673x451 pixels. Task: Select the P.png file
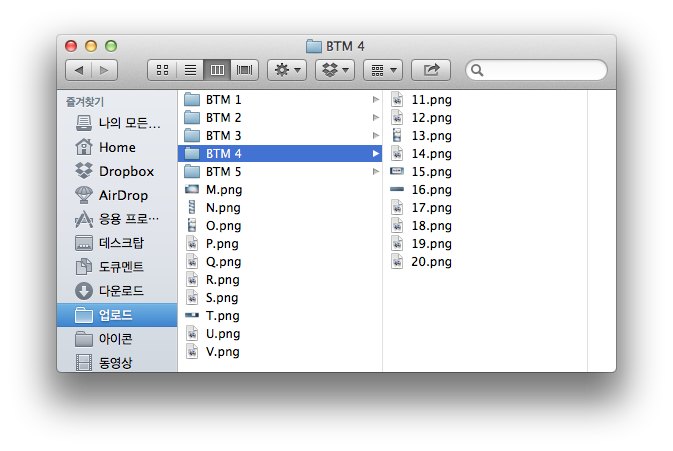tap(280, 244)
